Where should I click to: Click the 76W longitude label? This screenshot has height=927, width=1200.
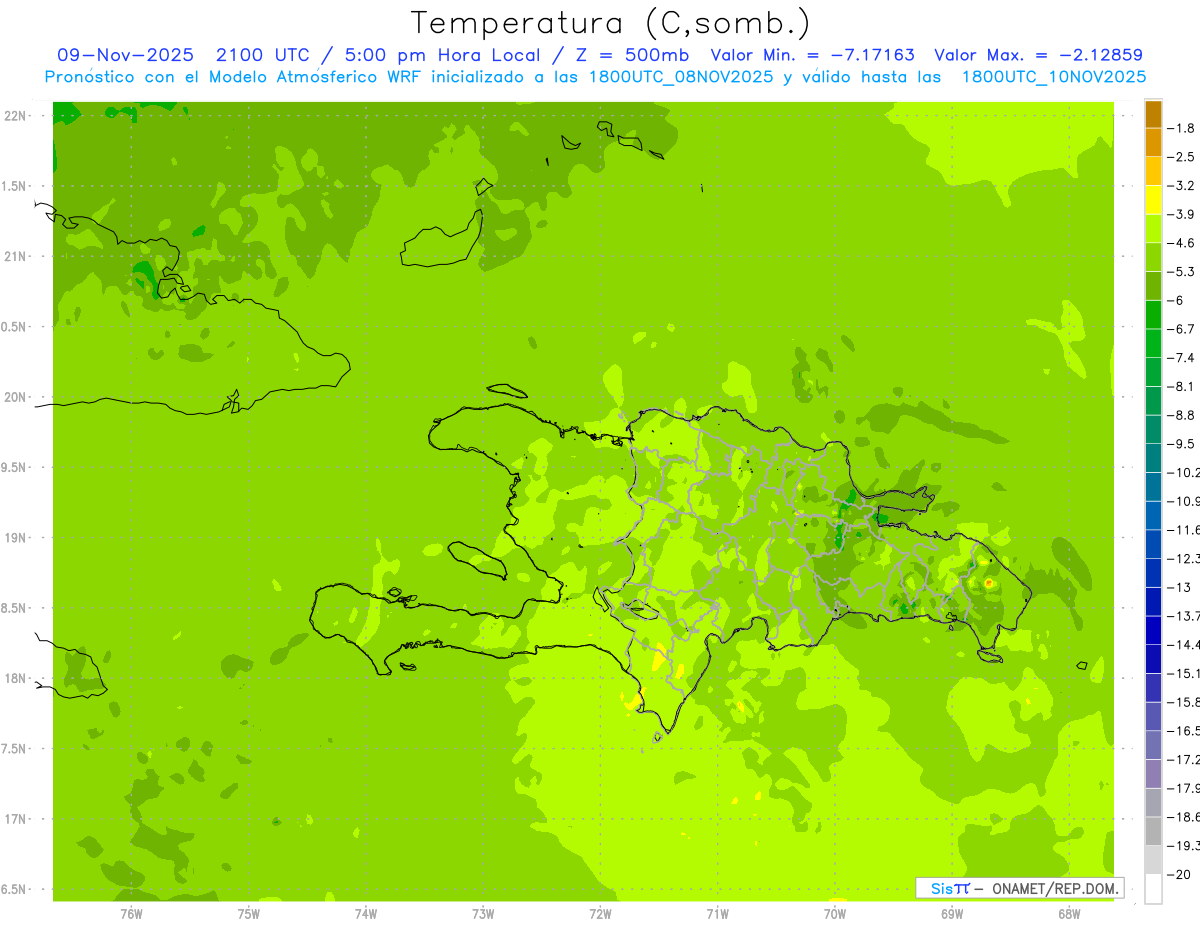point(131,913)
